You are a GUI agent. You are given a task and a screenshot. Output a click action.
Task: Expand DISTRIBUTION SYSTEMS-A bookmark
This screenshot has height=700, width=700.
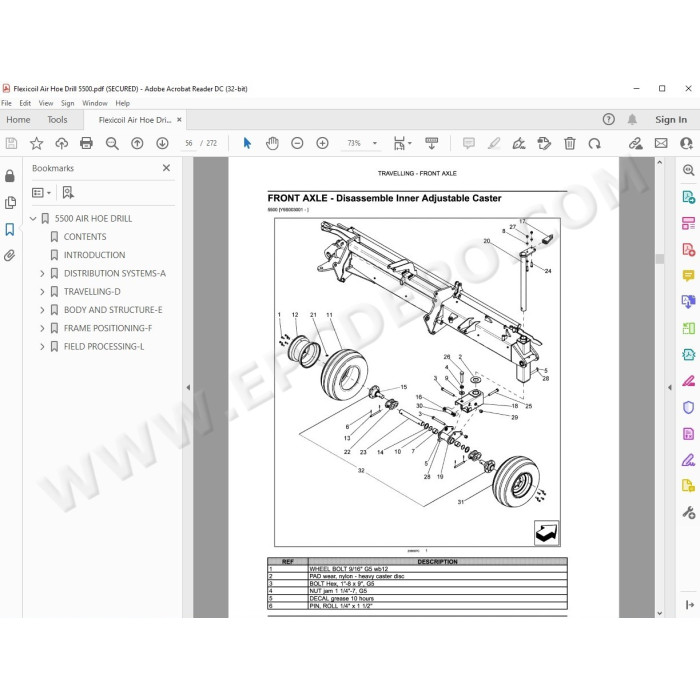(x=42, y=273)
